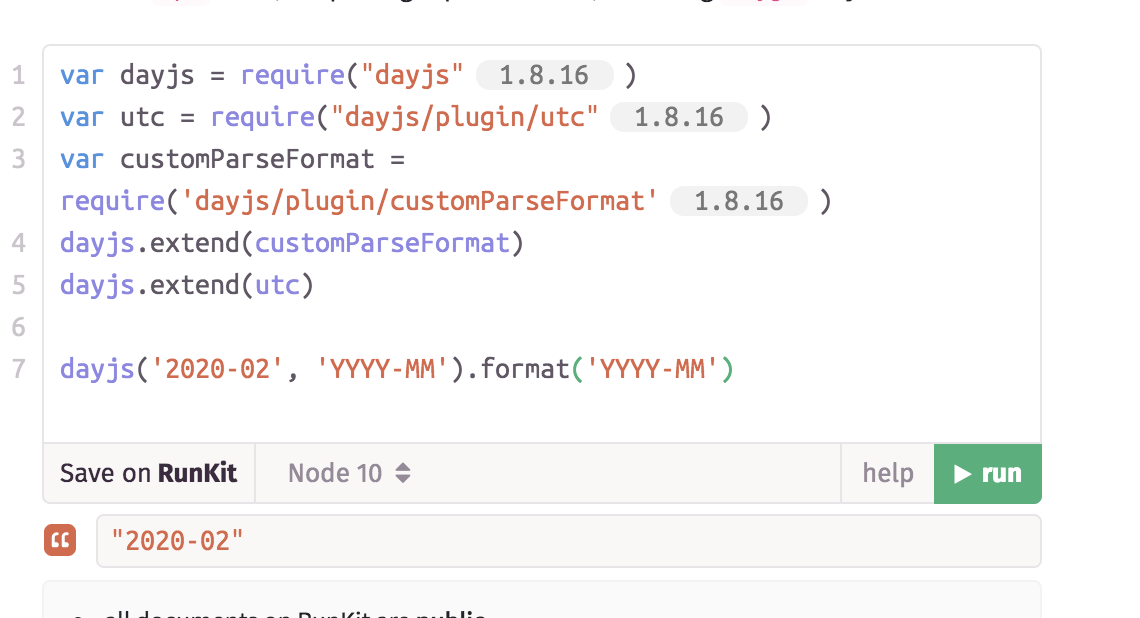Image resolution: width=1140 pixels, height=618 pixels.
Task: Click the play triangle icon on the run button
Action: point(965,473)
